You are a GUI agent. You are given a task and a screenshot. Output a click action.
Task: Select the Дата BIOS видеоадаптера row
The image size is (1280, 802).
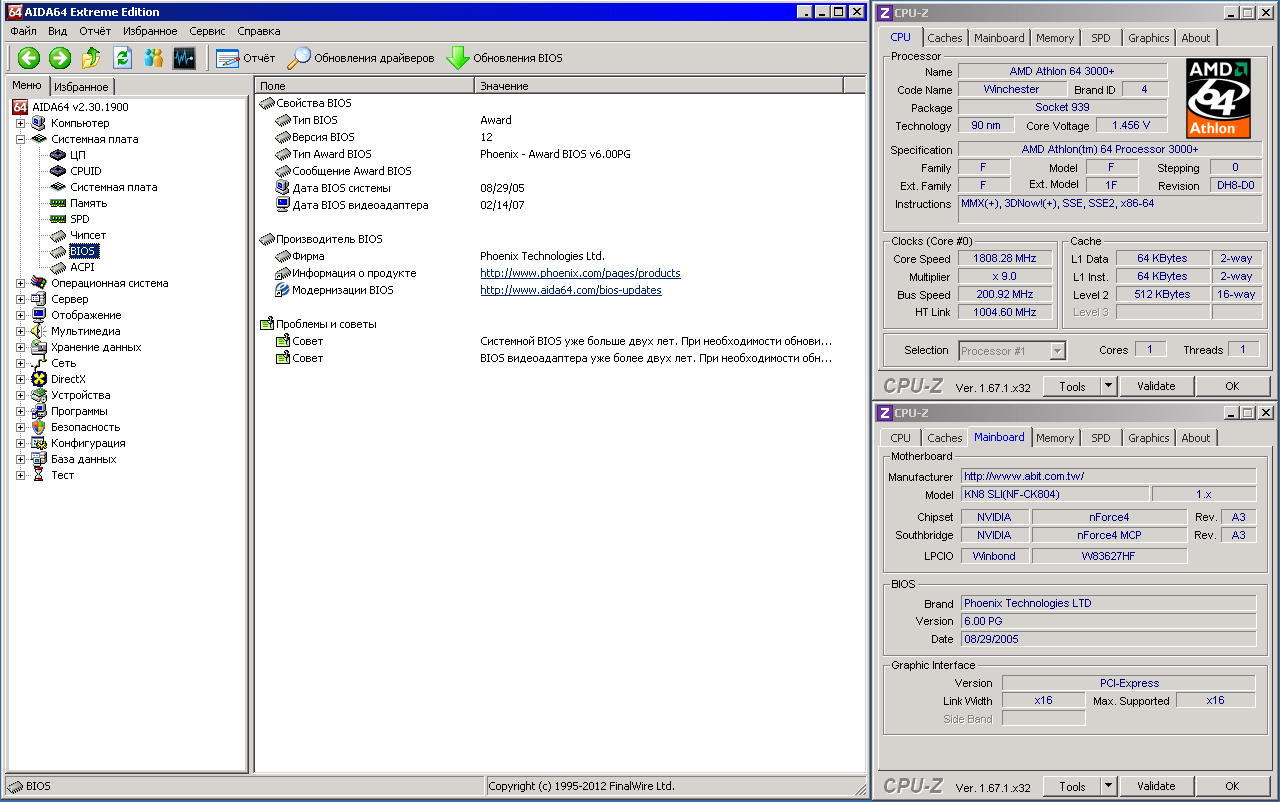click(x=560, y=205)
